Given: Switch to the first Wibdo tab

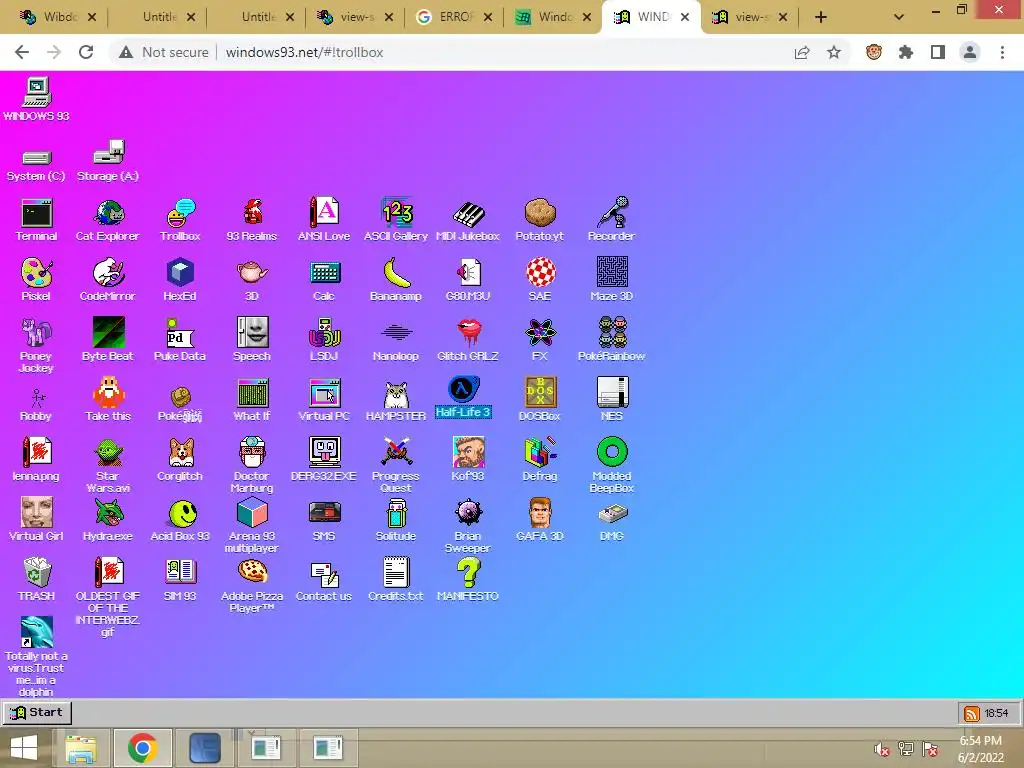Looking at the screenshot, I should click(x=59, y=17).
